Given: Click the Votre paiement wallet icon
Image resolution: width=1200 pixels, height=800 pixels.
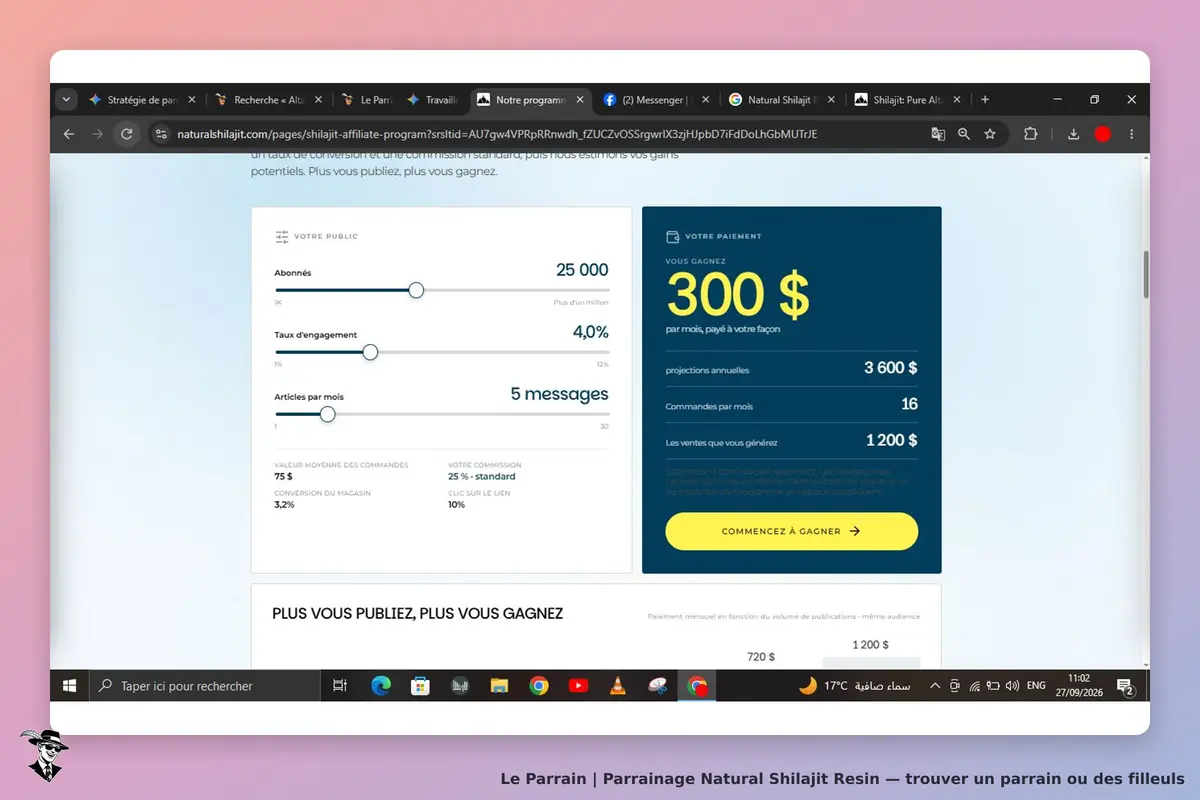Looking at the screenshot, I should point(673,237).
